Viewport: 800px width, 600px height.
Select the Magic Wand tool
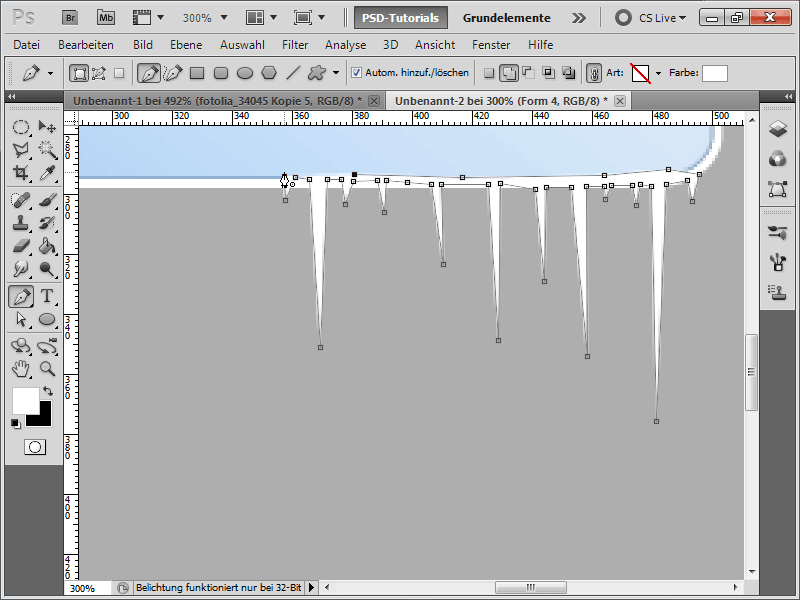47,149
